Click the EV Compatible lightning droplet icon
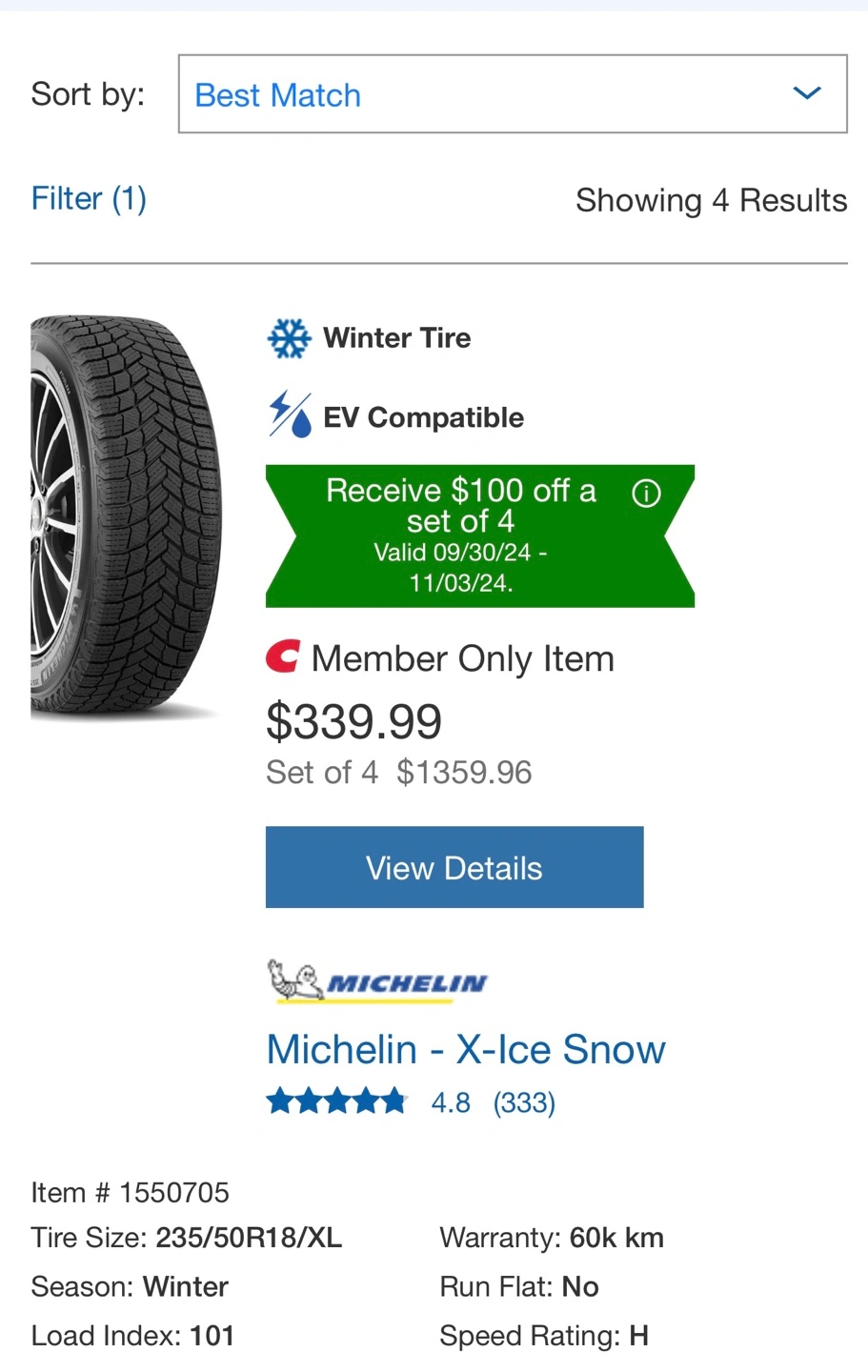Image resolution: width=868 pixels, height=1372 pixels. pyautogui.click(x=290, y=414)
